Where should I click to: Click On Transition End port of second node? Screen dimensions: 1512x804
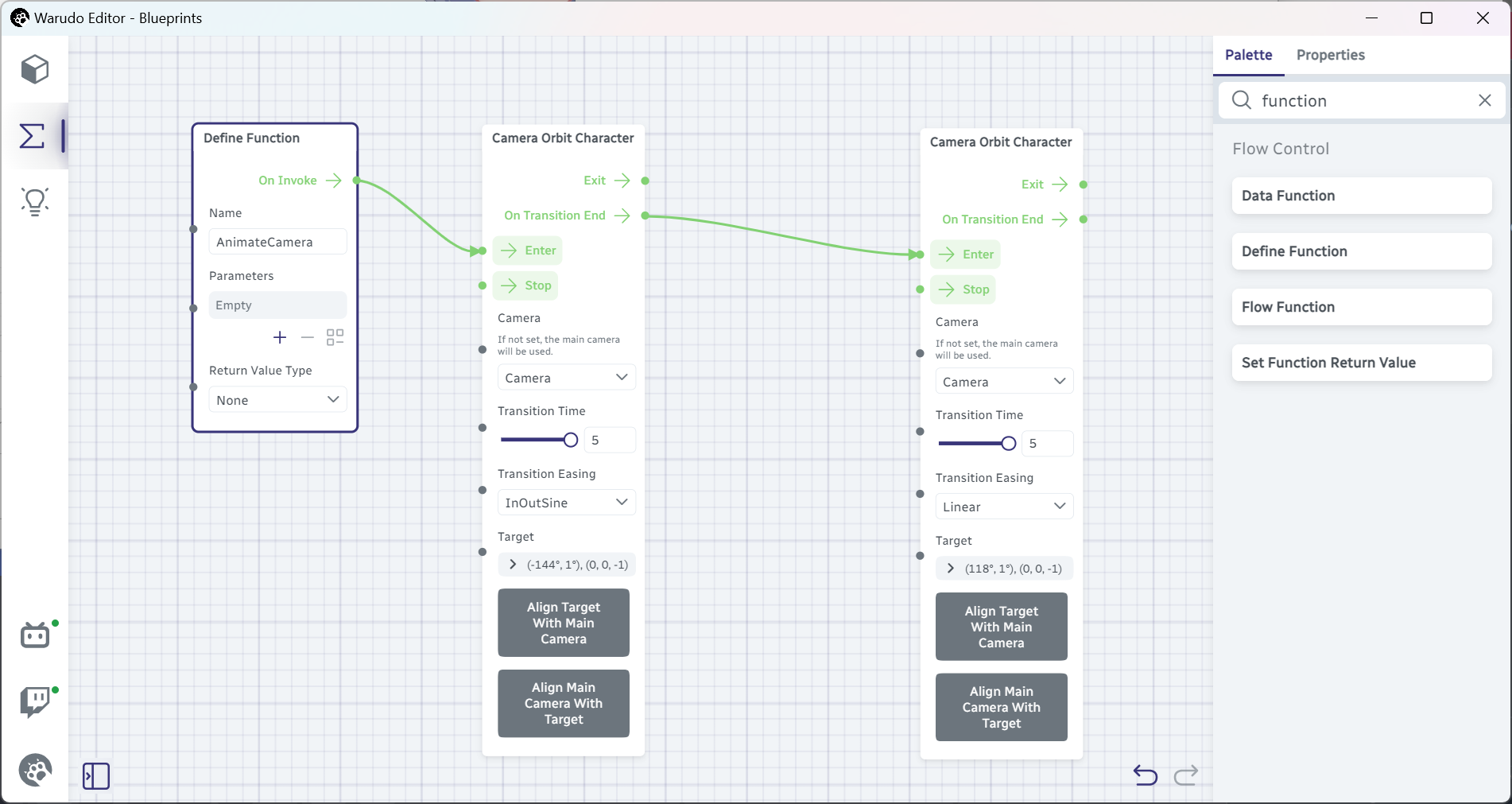(x=1083, y=219)
